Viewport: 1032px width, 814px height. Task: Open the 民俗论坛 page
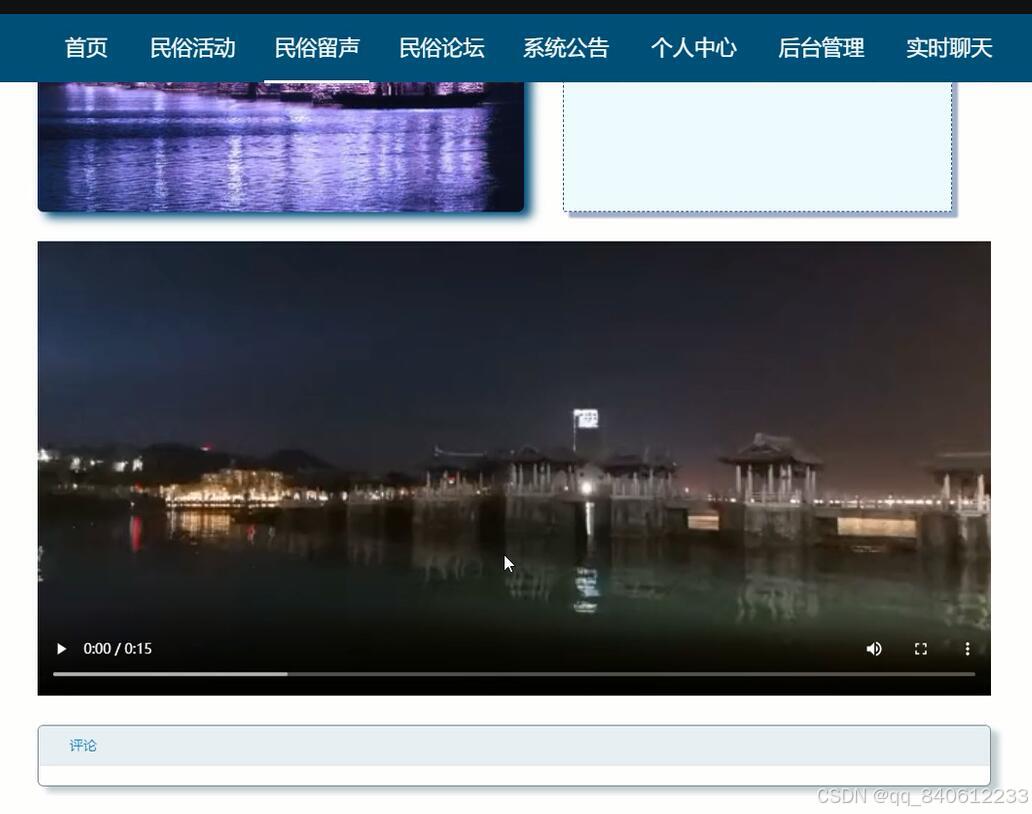[x=442, y=48]
